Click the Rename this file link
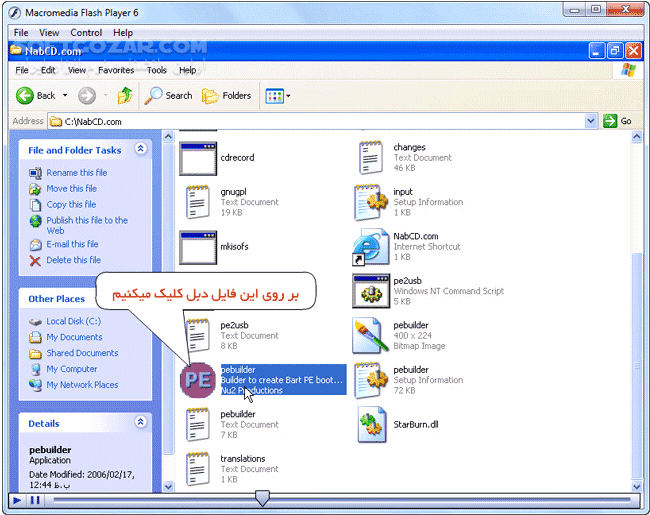Image resolution: width=650 pixels, height=515 pixels. coord(76,173)
